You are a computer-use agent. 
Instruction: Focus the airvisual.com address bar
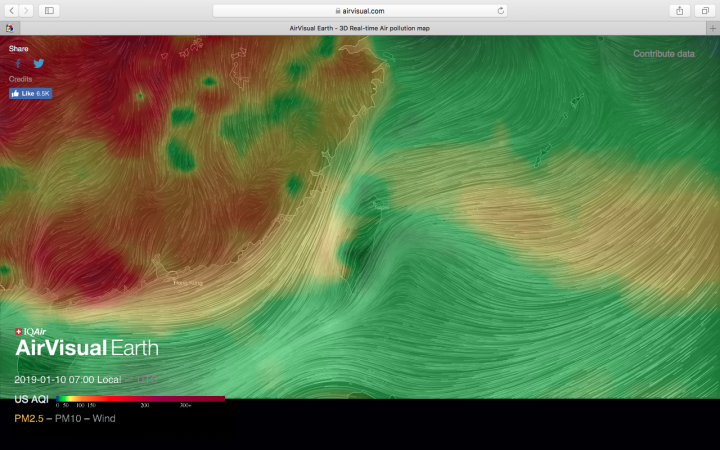[360, 11]
